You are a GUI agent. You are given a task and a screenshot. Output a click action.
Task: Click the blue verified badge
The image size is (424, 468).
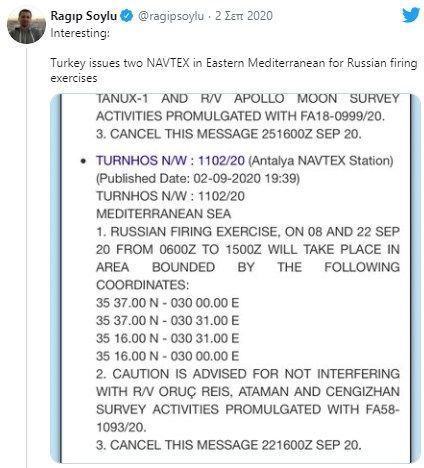click(127, 16)
